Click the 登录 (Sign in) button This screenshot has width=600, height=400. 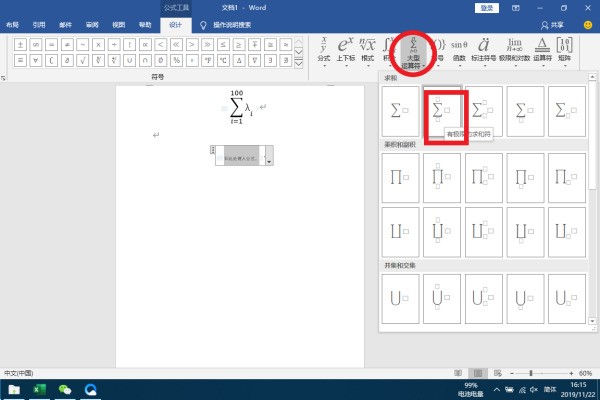[486, 7]
